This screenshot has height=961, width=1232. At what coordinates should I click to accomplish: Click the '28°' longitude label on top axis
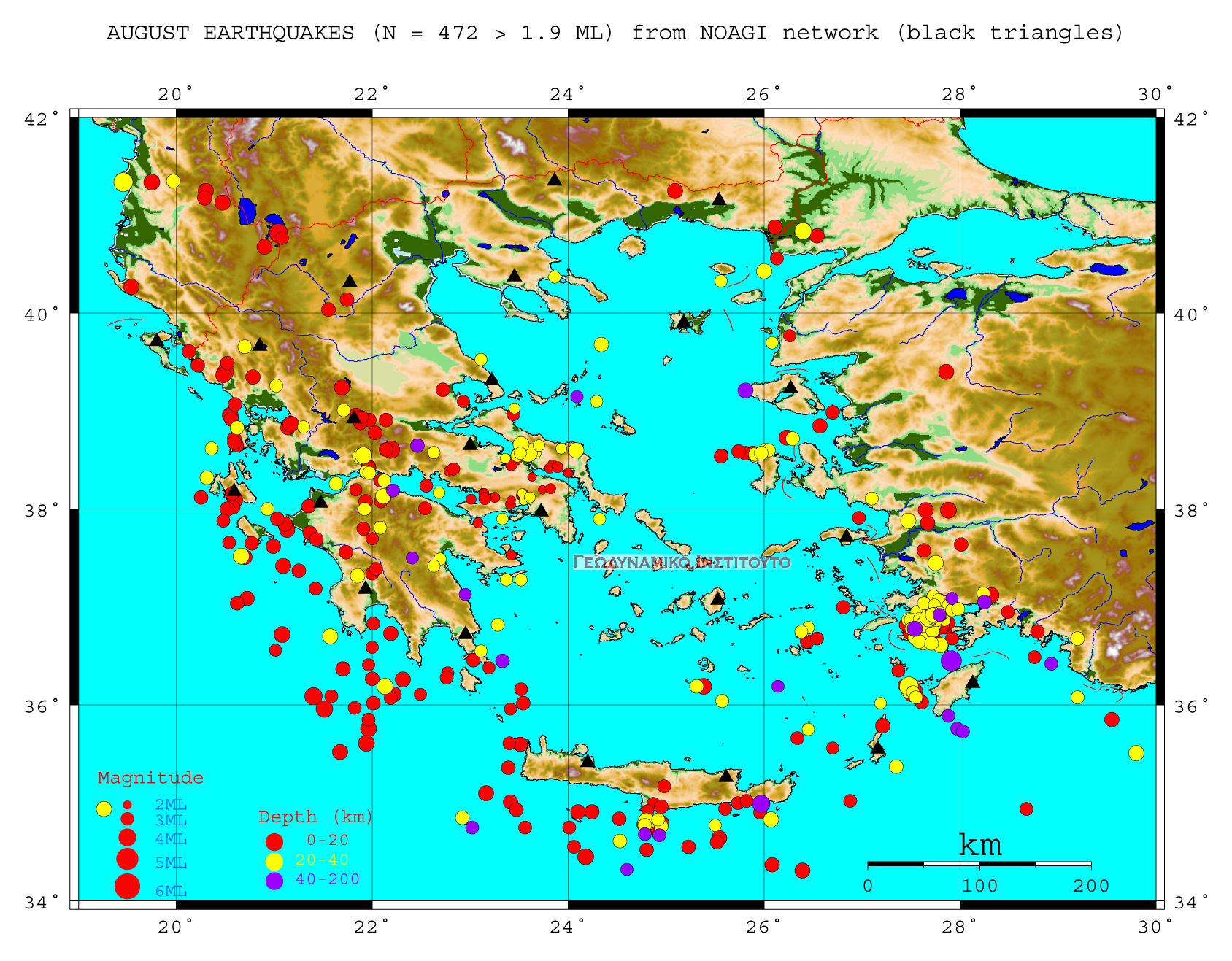959,94
